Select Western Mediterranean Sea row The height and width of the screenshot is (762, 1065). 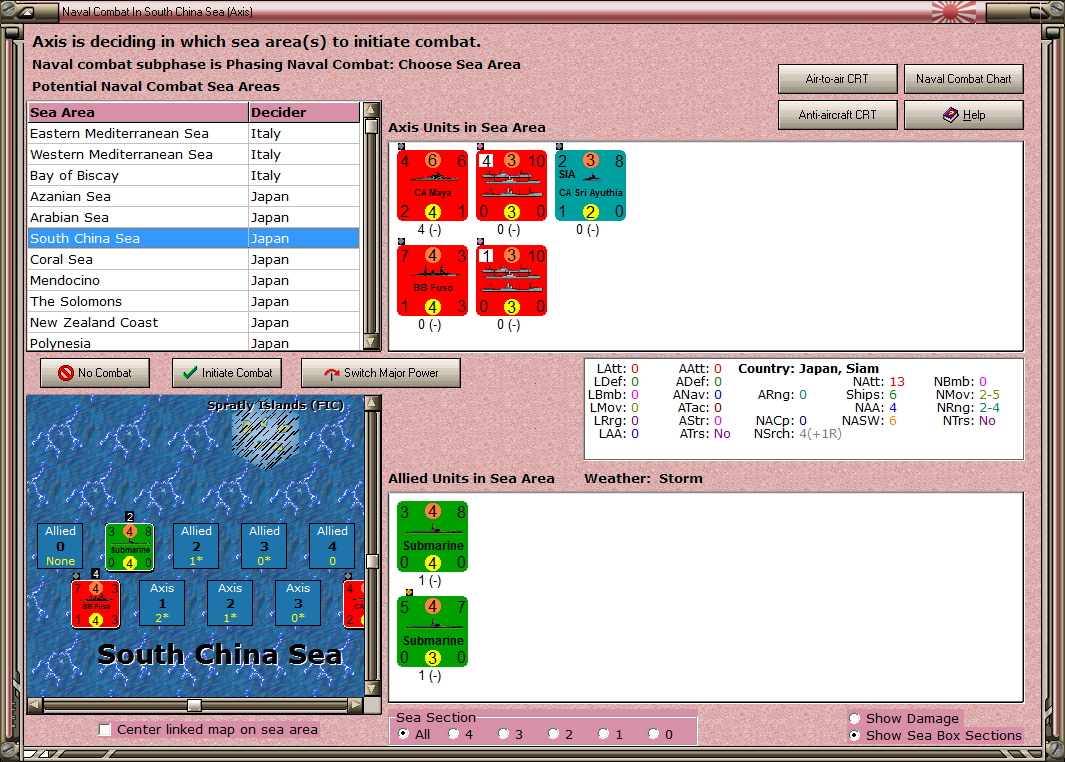tap(194, 154)
